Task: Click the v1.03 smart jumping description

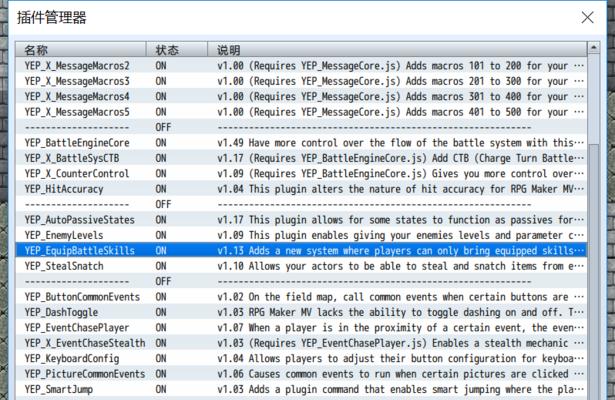Action: click(400, 389)
